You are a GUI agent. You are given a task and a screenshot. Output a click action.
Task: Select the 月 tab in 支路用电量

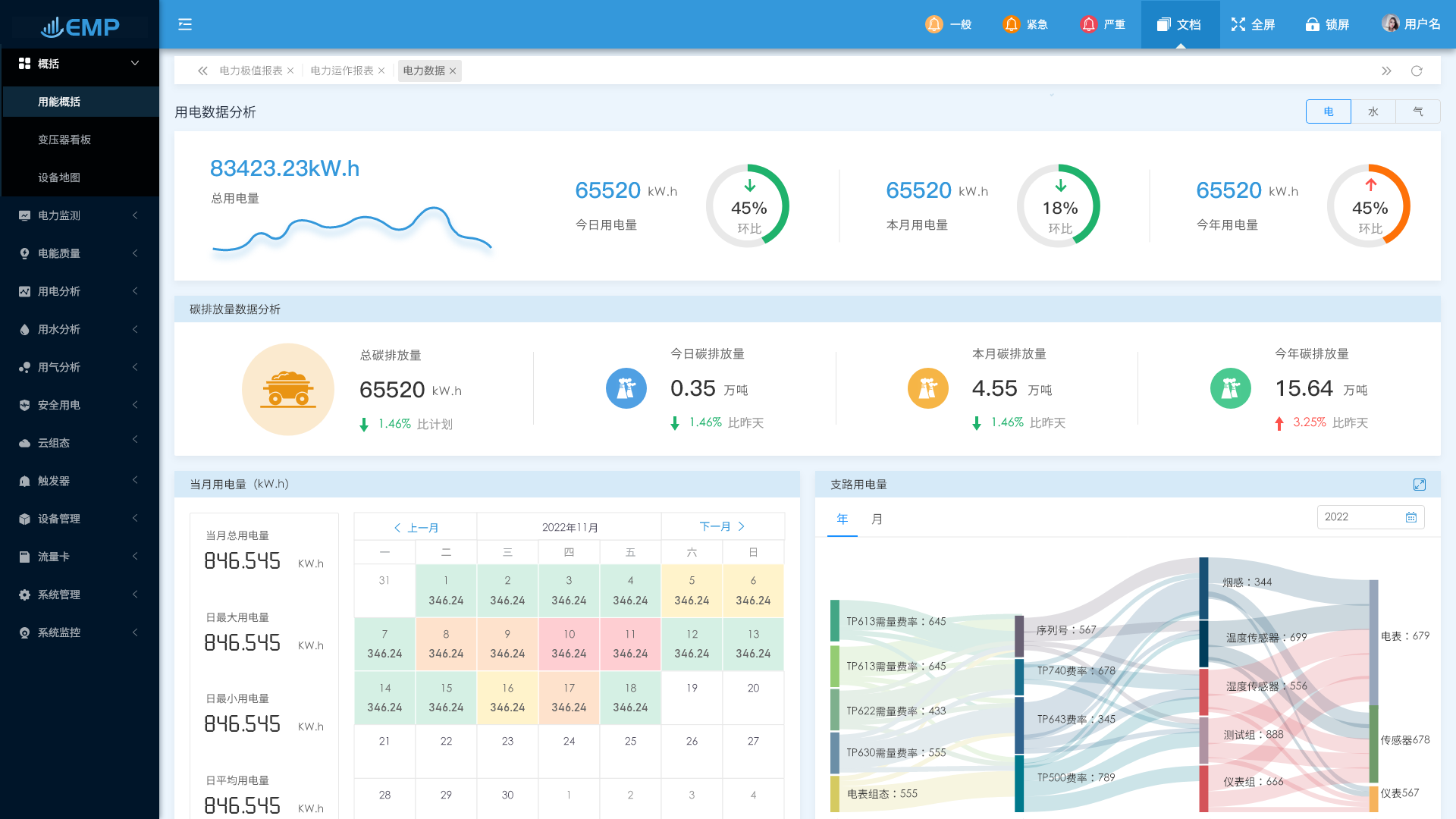pyautogui.click(x=877, y=519)
